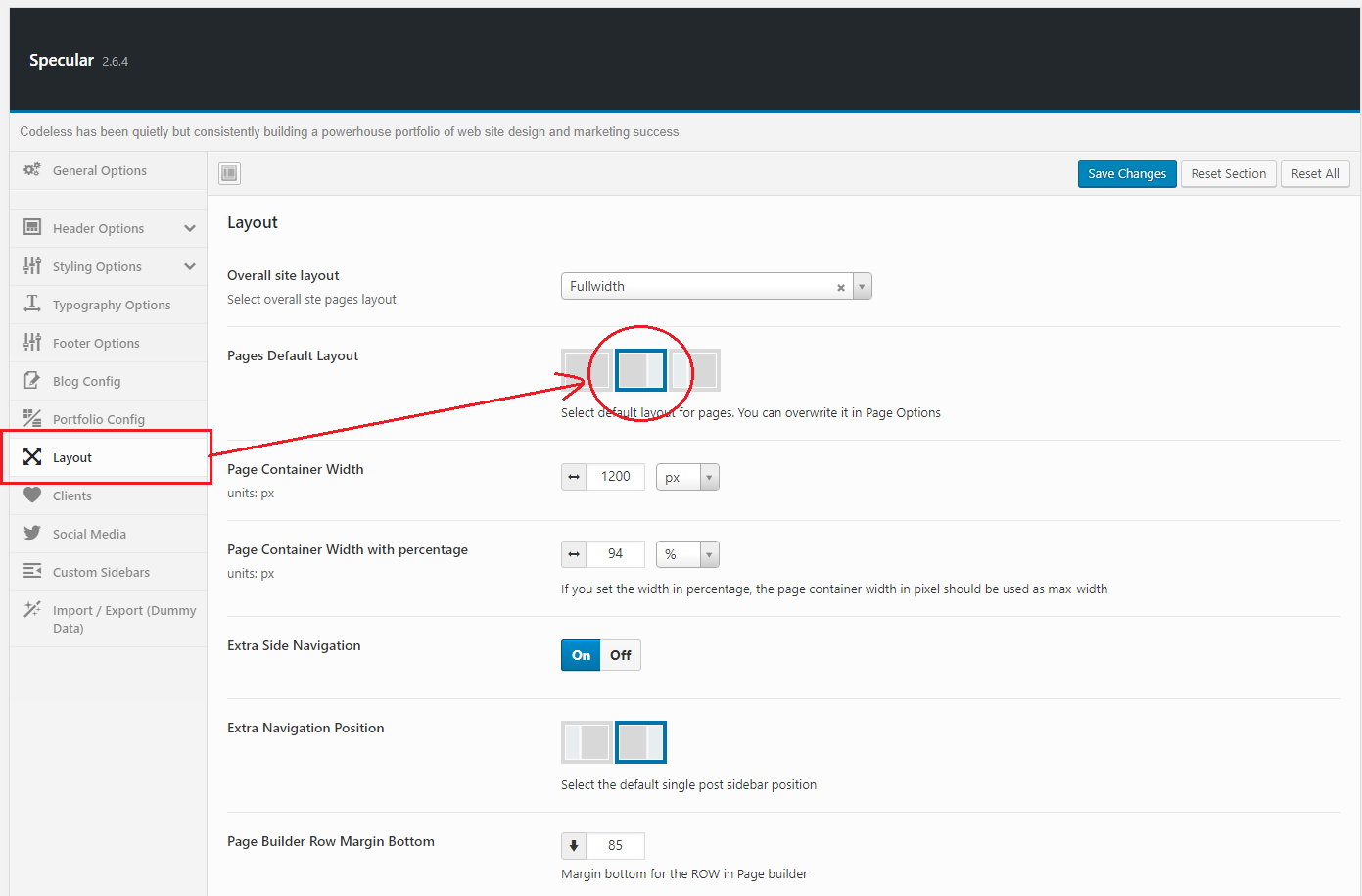Click the Page Container Width 1200 field
Image resolution: width=1362 pixels, height=896 pixels.
click(x=616, y=477)
